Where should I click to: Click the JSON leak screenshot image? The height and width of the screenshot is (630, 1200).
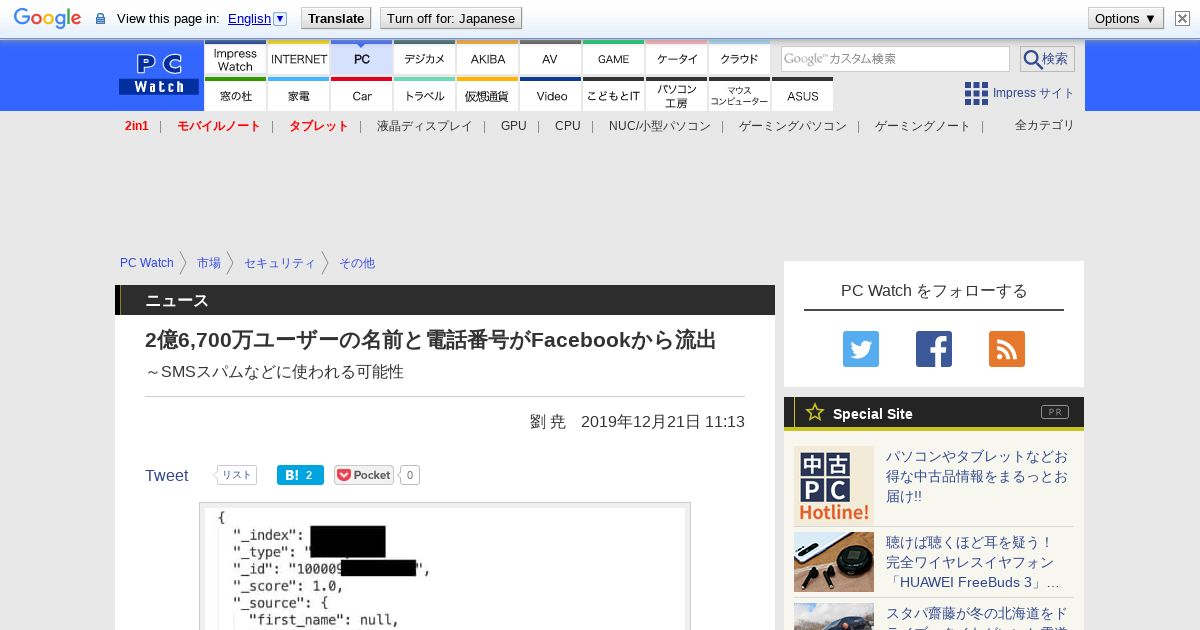coord(445,566)
